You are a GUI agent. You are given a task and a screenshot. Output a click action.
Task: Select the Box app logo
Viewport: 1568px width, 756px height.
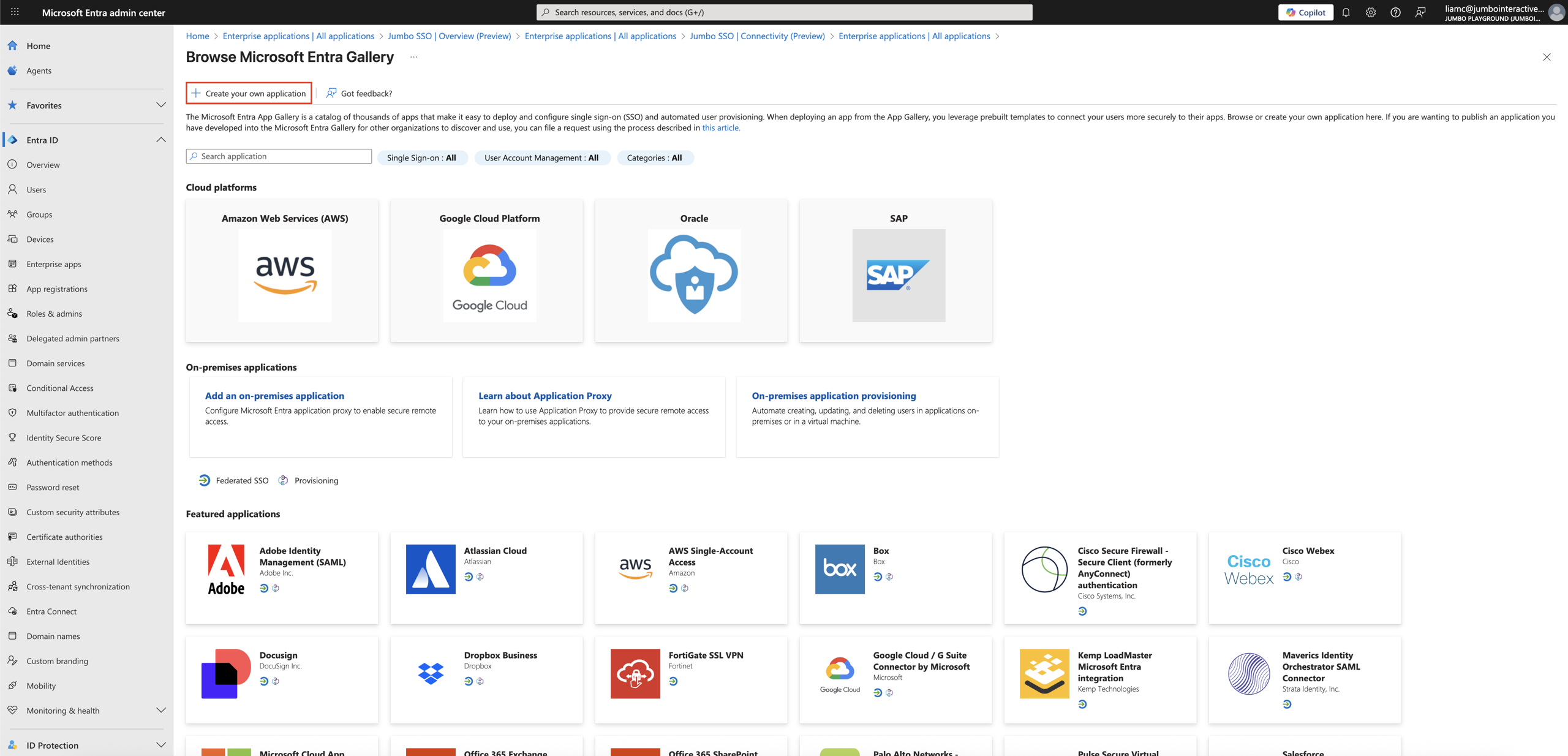tap(840, 569)
